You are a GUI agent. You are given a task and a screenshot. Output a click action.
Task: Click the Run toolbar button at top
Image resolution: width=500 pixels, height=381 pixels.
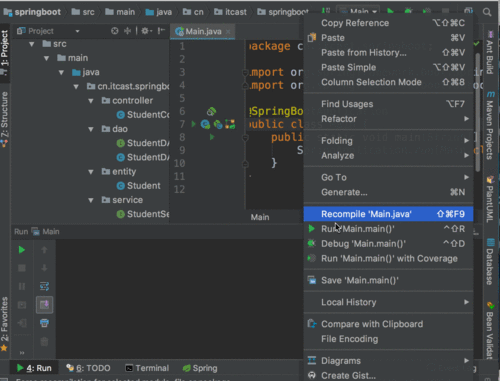(x=390, y=11)
